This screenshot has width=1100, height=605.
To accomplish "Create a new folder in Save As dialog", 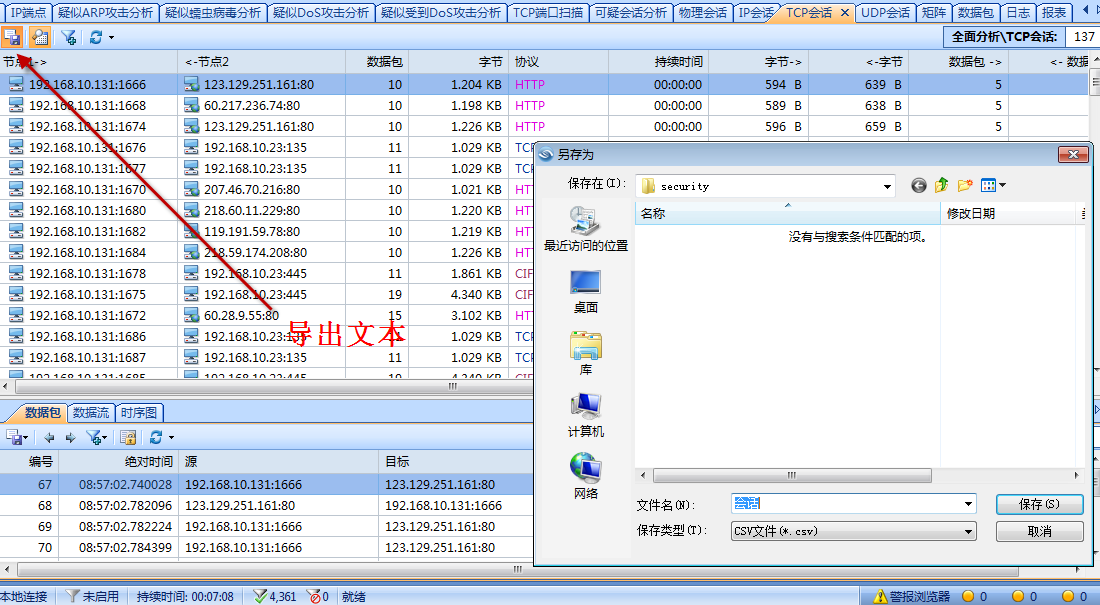I will click(965, 185).
